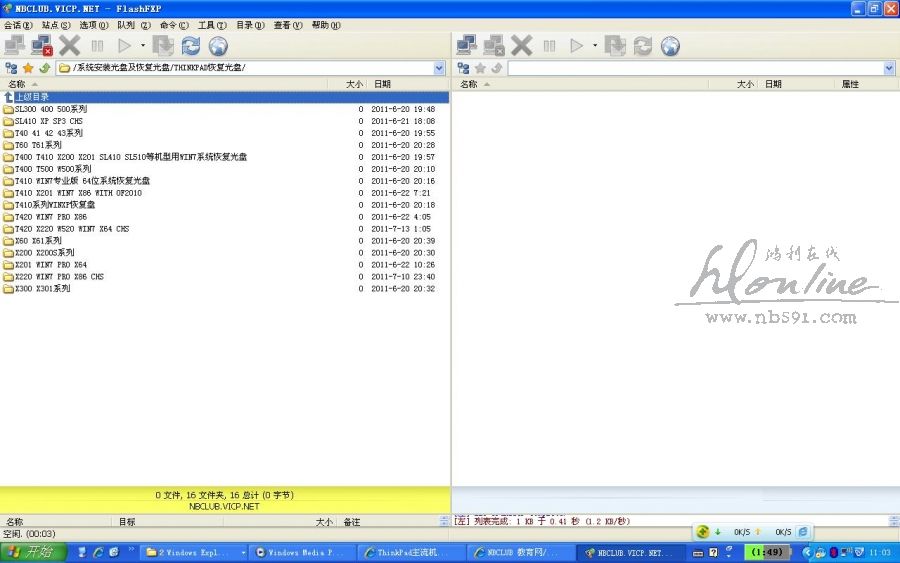Click the globe icon in left pane toolbar
This screenshot has width=900, height=563.
pos(217,45)
